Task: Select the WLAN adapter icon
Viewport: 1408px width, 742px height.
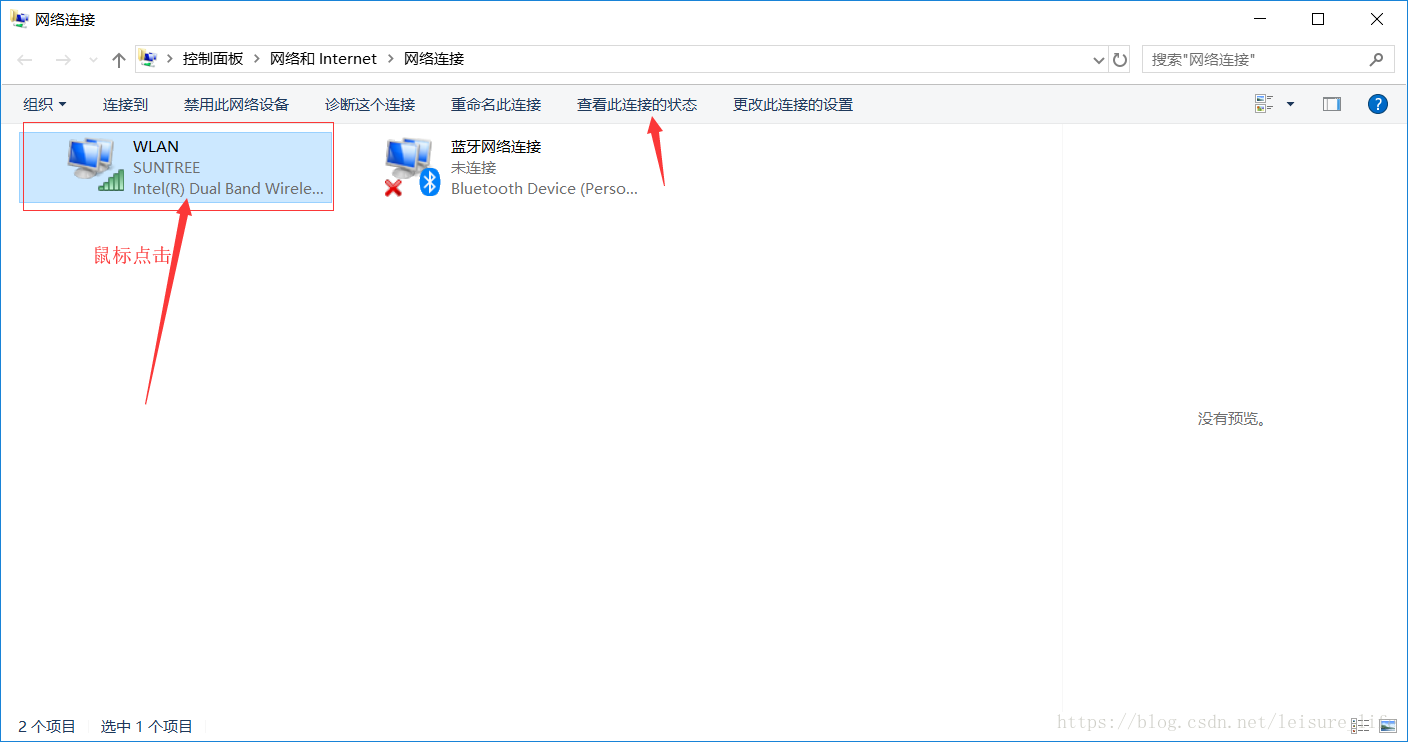Action: [x=96, y=165]
